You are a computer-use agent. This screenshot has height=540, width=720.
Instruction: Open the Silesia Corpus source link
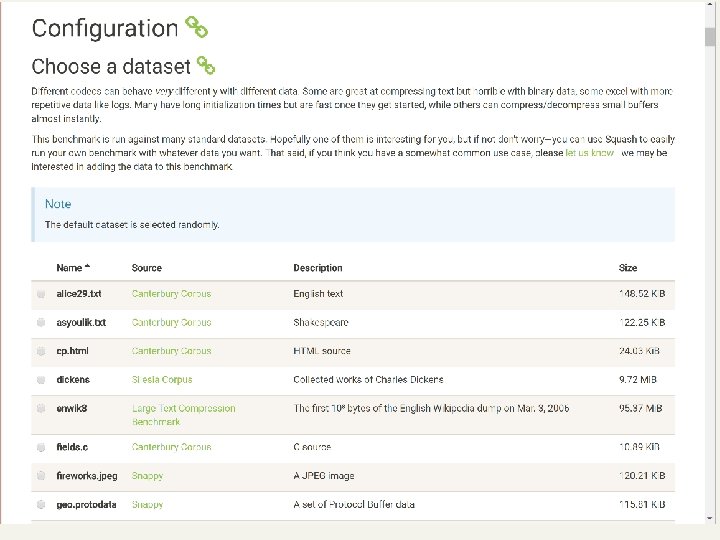pos(161,380)
